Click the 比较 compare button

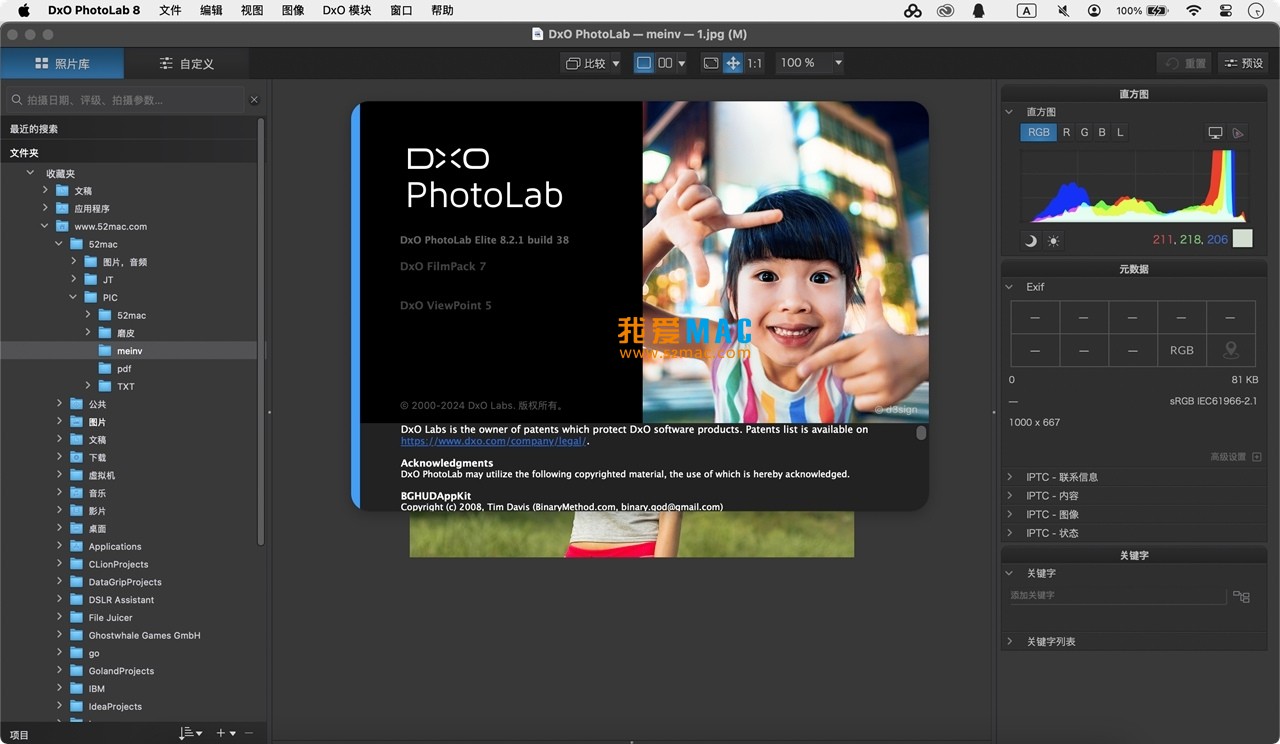coord(586,63)
